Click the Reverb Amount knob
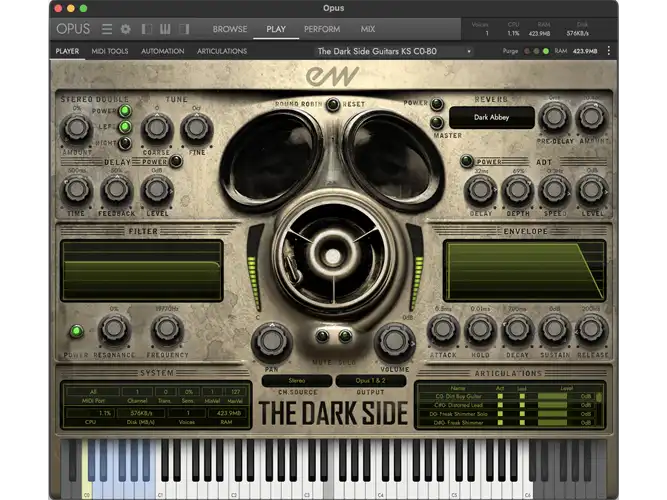The width and height of the screenshot is (667, 500). click(592, 117)
